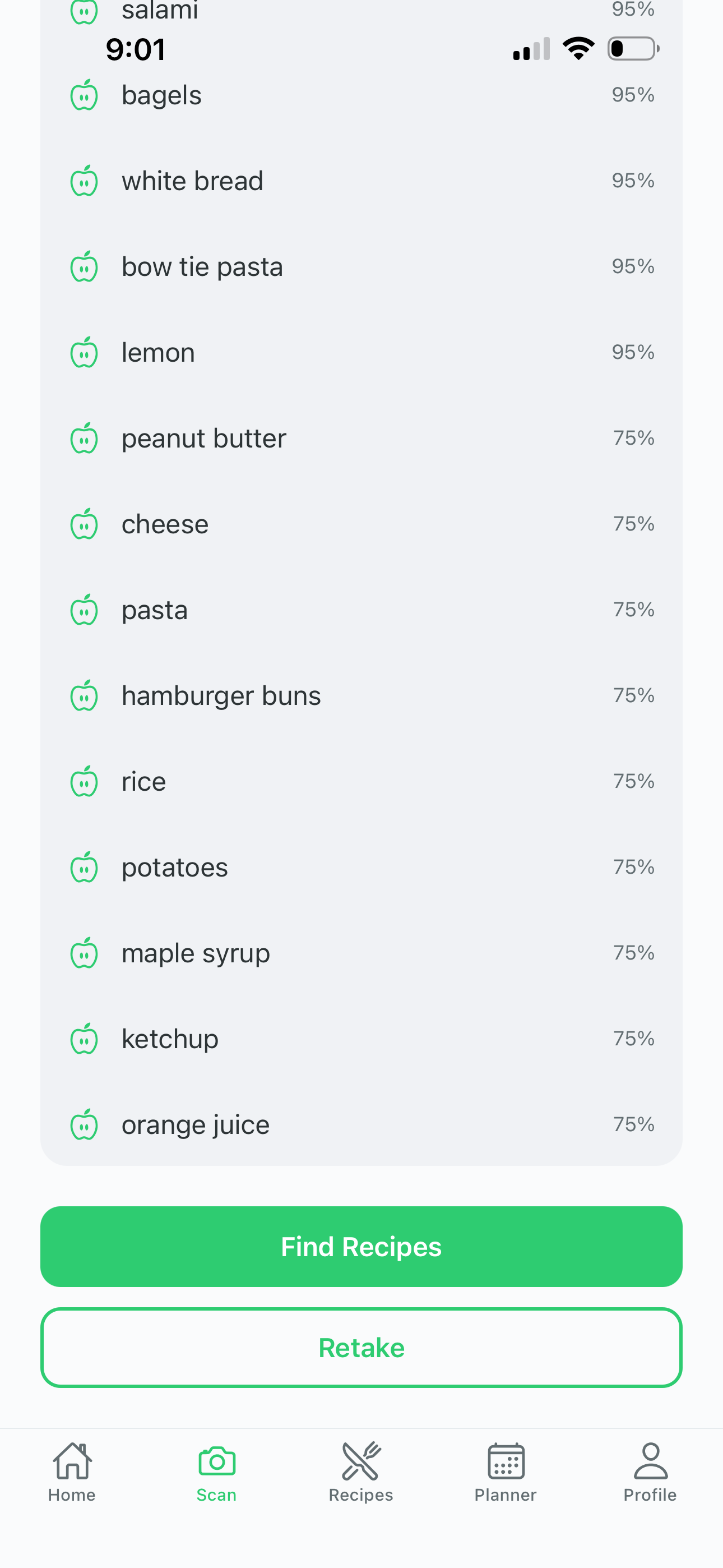This screenshot has width=723, height=1568.
Task: Tap the apple icon beside peanut butter
Action: pos(84,439)
